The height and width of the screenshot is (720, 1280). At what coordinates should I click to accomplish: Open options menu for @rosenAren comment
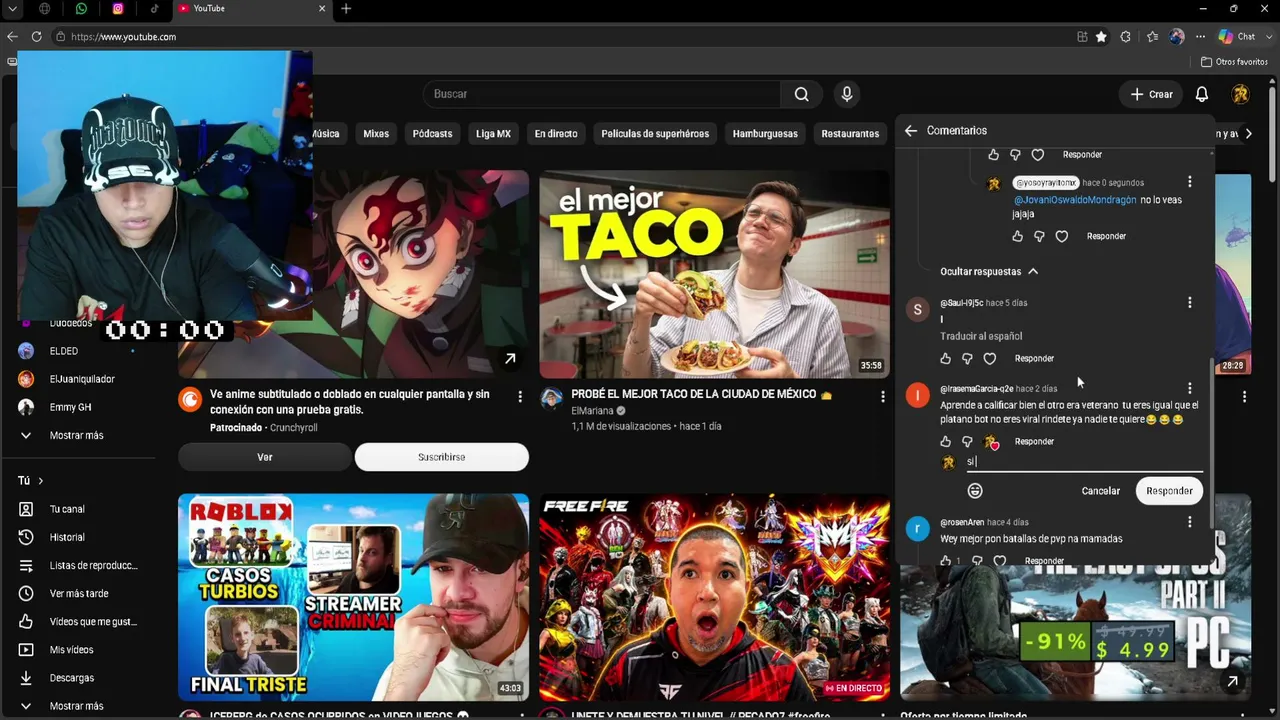click(1189, 522)
